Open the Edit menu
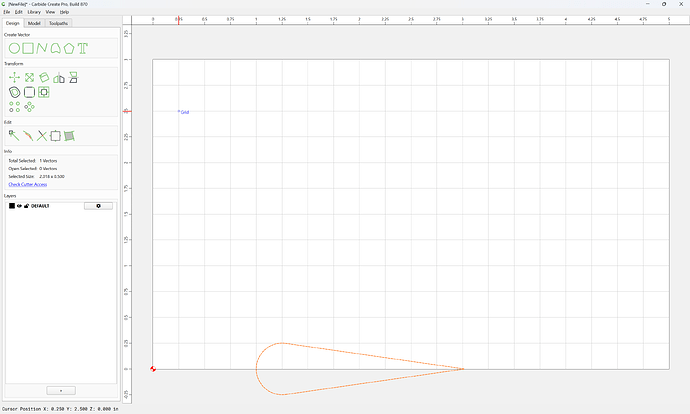Screen dimensions: 690x414 18,12
